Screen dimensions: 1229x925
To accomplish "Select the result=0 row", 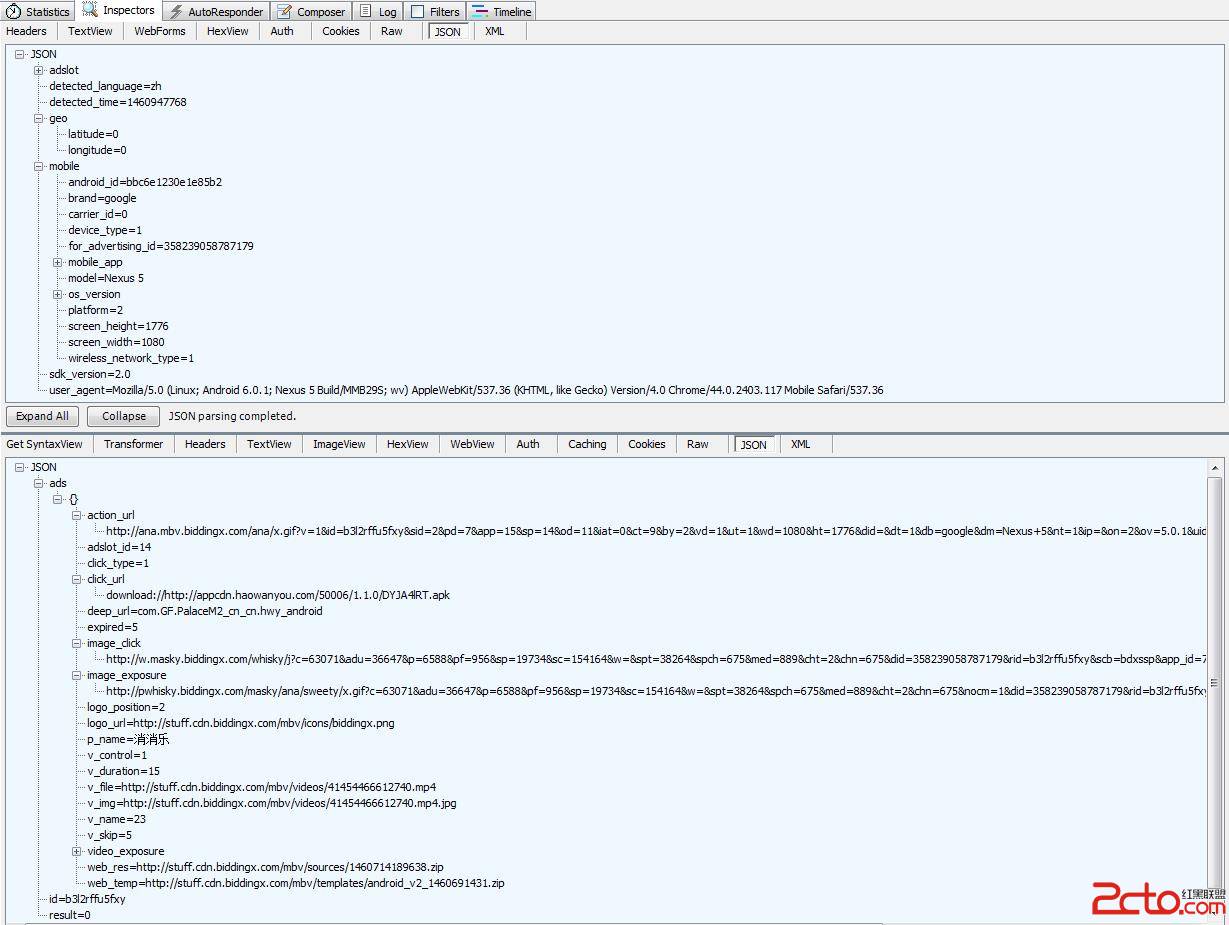I will coord(70,915).
